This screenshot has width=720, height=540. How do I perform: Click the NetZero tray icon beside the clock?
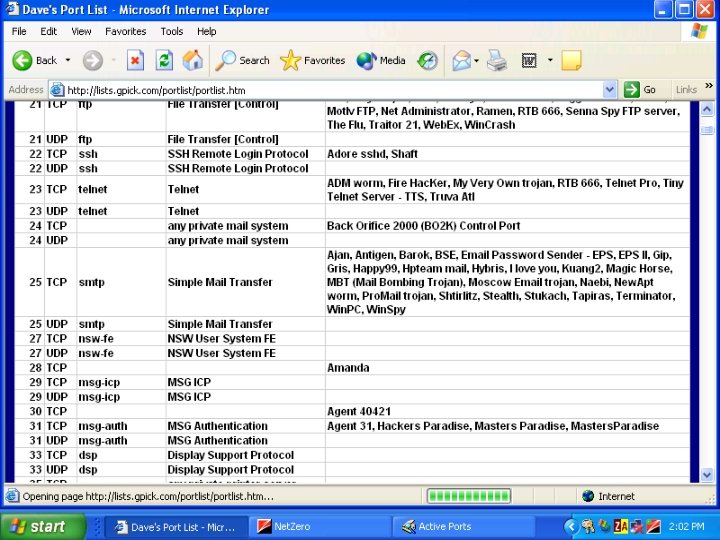[x=653, y=526]
